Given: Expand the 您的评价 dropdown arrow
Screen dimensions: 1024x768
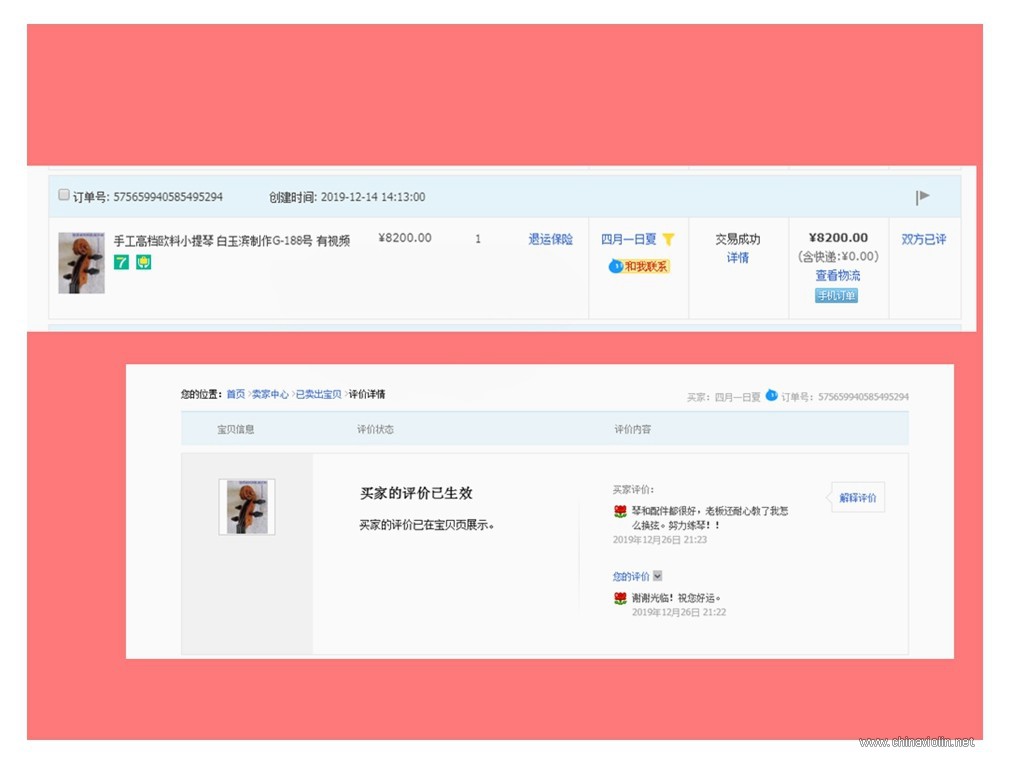Looking at the screenshot, I should [658, 575].
